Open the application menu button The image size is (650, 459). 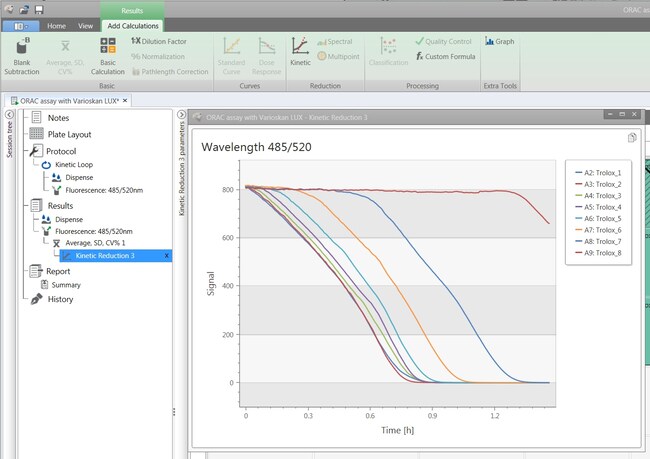coord(21,26)
